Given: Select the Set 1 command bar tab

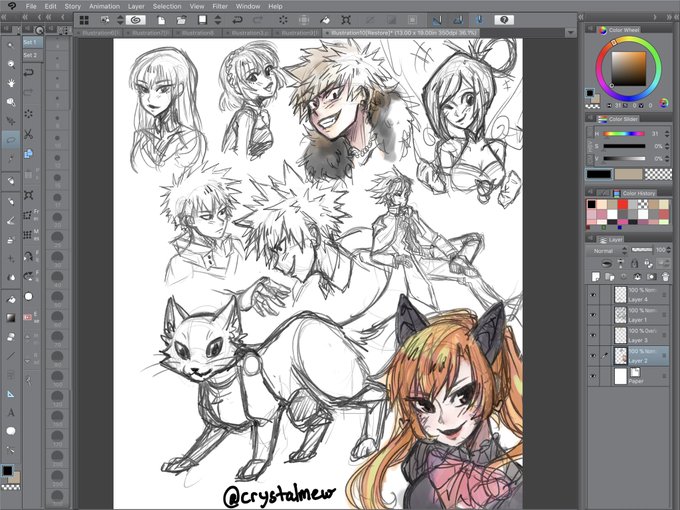Looking at the screenshot, I should [x=33, y=42].
